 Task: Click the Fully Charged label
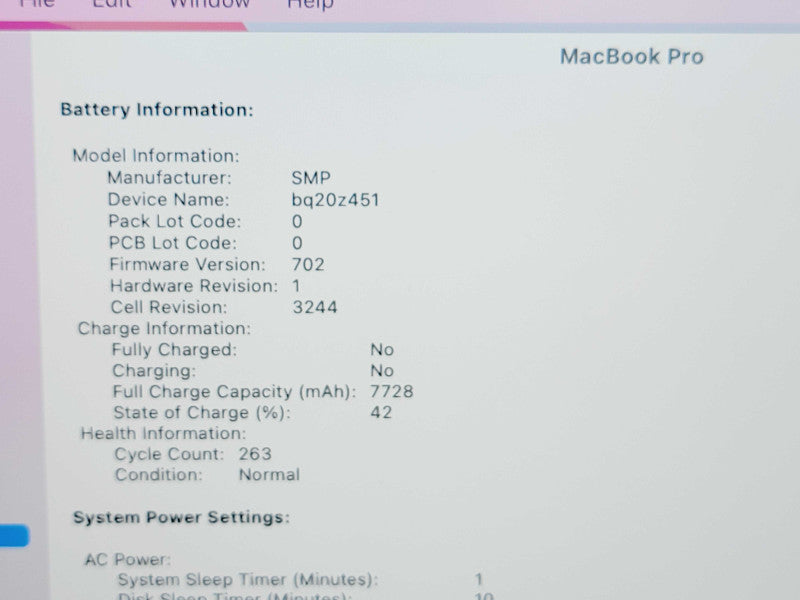tap(174, 350)
